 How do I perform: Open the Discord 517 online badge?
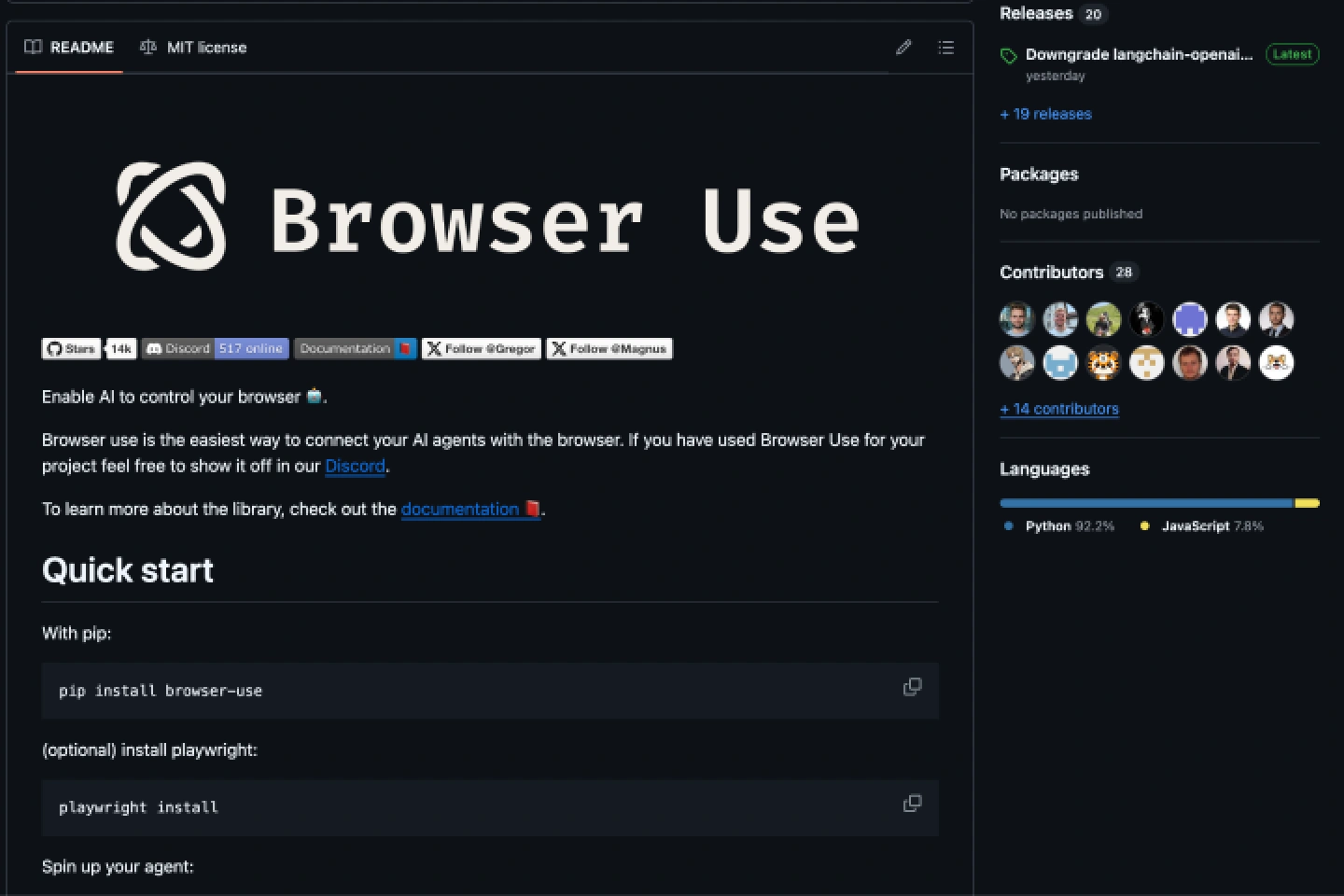[216, 349]
